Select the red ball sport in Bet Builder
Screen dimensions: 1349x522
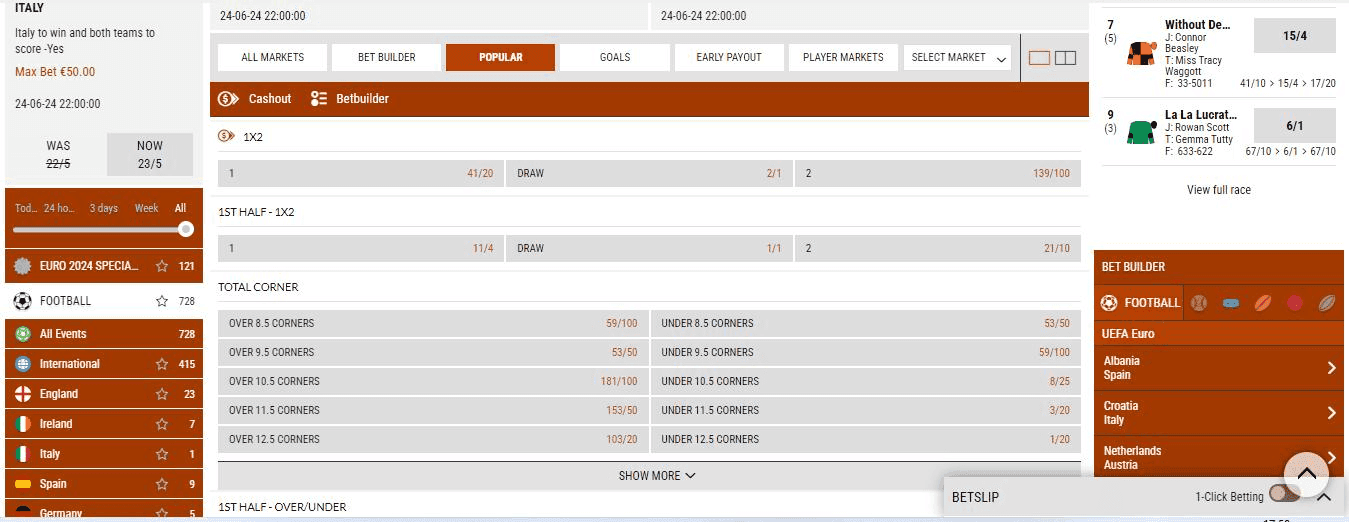click(1295, 303)
